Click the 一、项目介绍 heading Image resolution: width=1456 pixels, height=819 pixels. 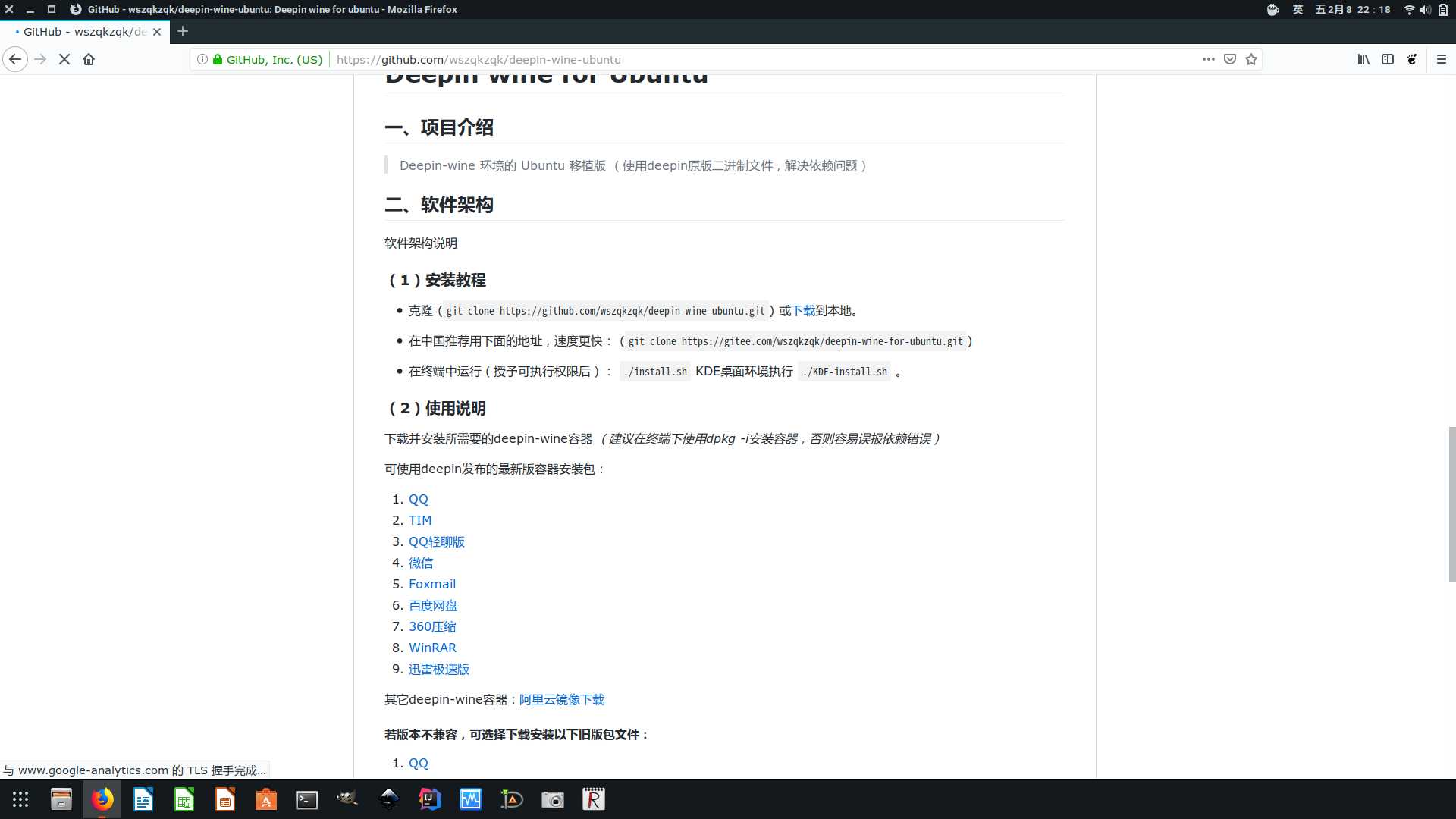439,127
